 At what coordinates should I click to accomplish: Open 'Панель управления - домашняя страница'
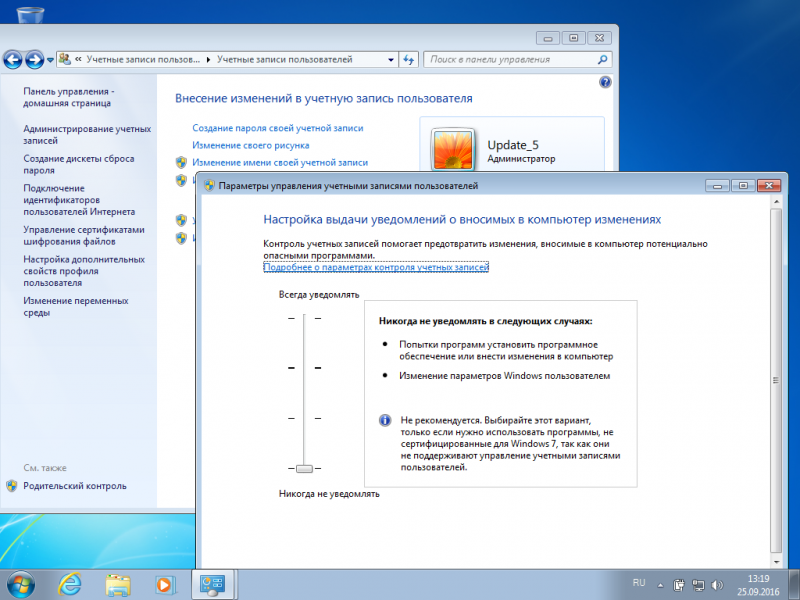click(68, 97)
